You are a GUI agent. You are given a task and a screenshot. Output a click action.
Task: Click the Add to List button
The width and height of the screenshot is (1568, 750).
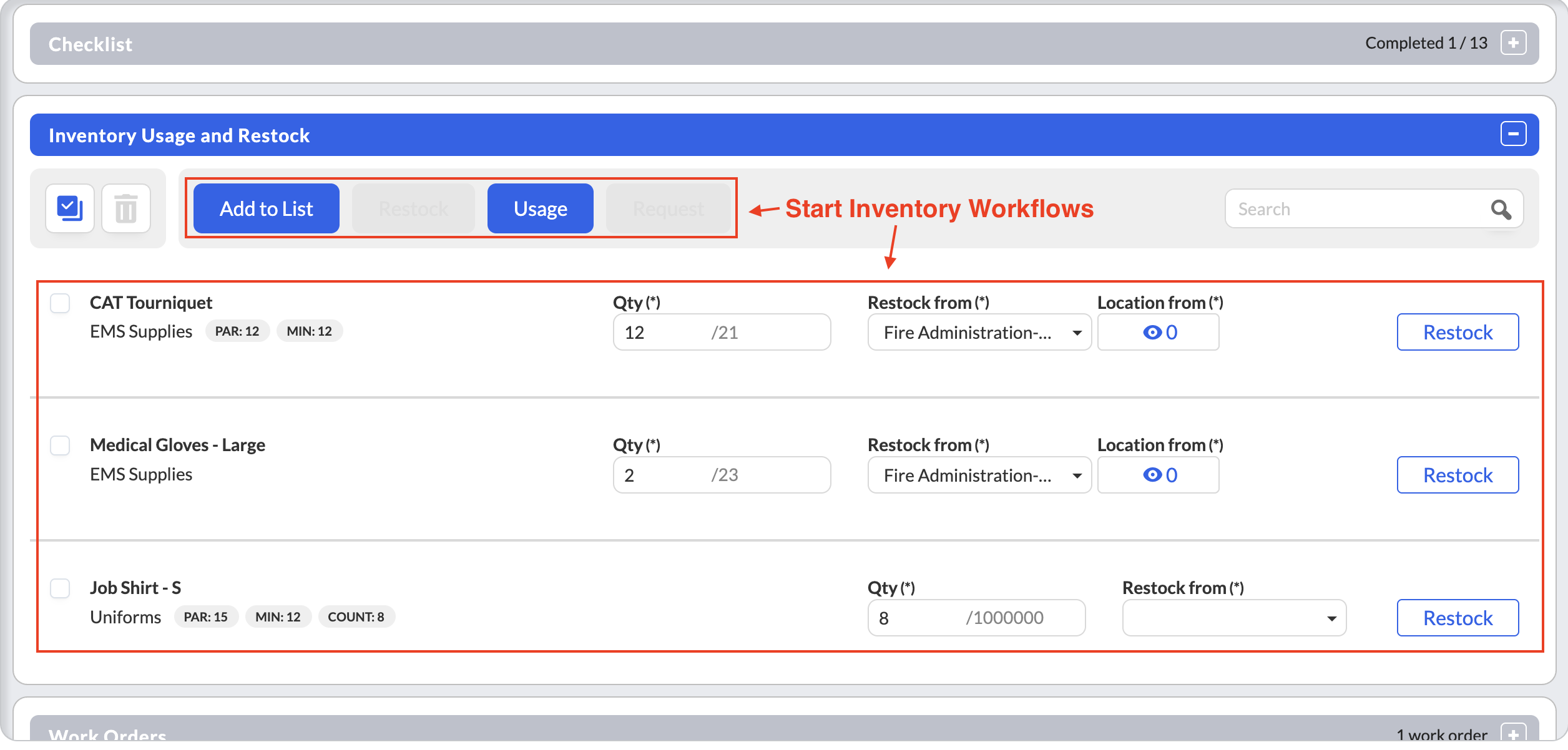(267, 208)
